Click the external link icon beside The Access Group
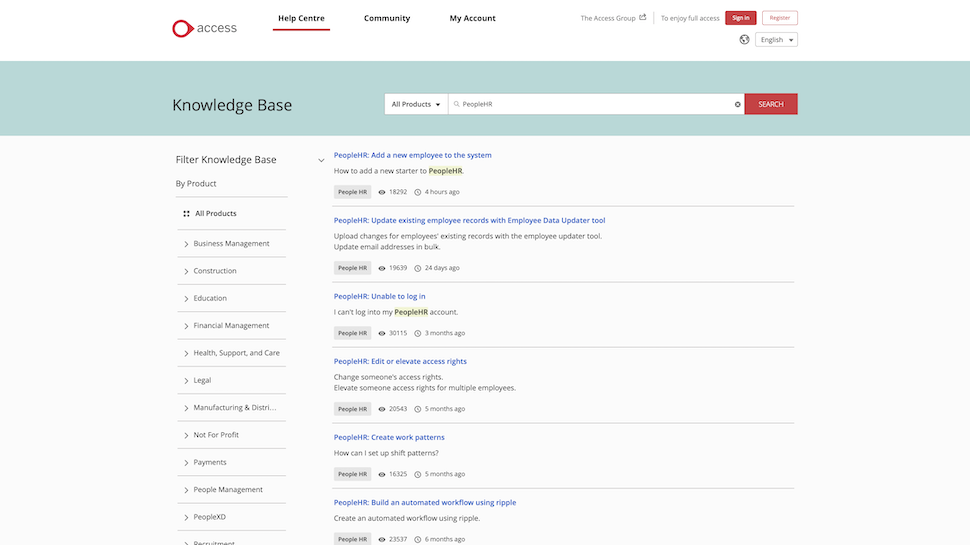This screenshot has height=545, width=970. tap(643, 17)
